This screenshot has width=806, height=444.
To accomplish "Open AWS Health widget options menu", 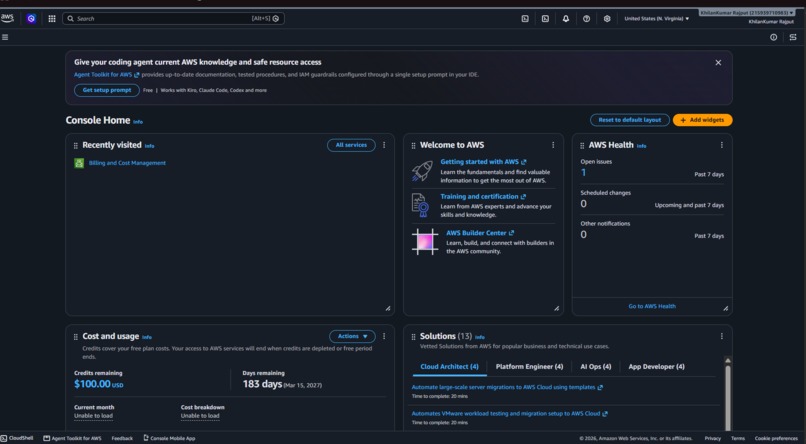I will coord(722,145).
